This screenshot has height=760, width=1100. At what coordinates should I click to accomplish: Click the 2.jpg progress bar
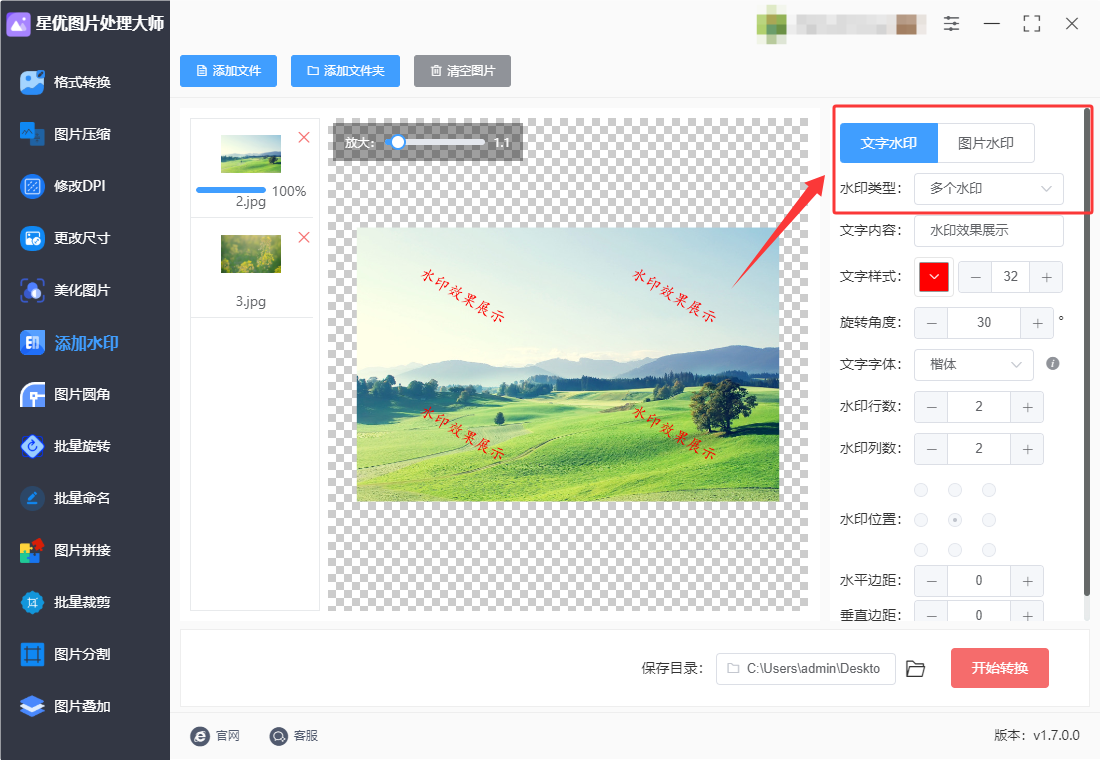click(231, 190)
